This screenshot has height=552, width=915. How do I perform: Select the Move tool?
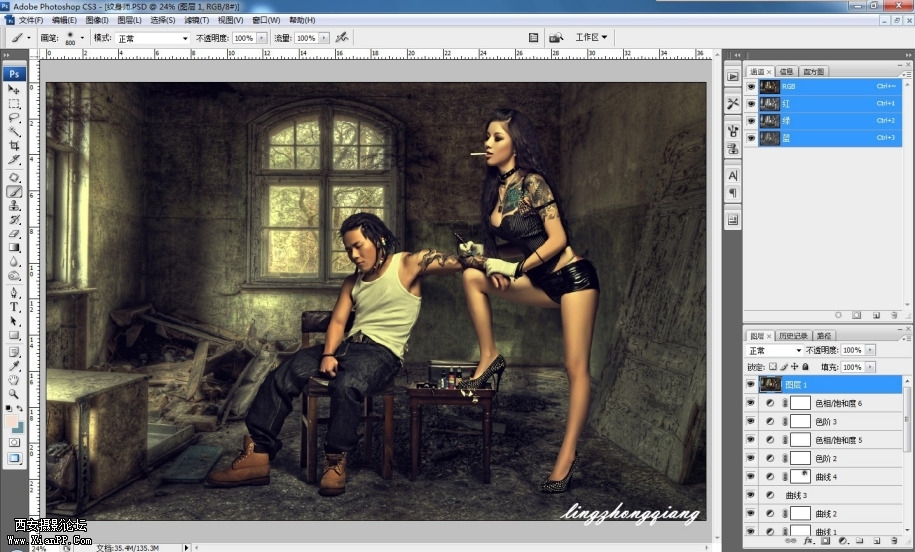coord(14,90)
